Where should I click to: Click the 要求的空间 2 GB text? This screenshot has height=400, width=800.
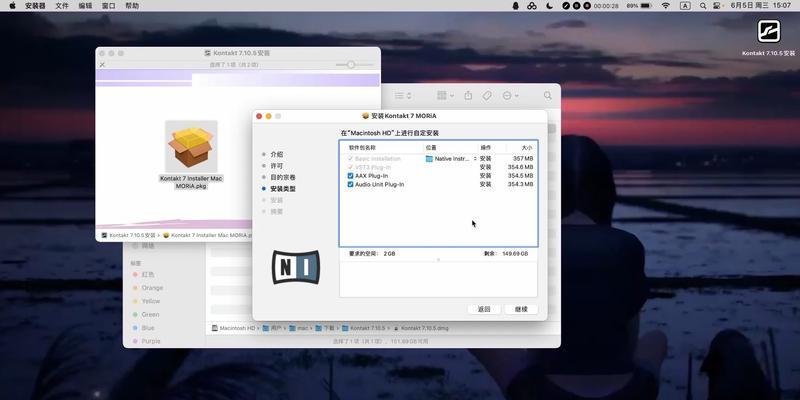tap(372, 254)
